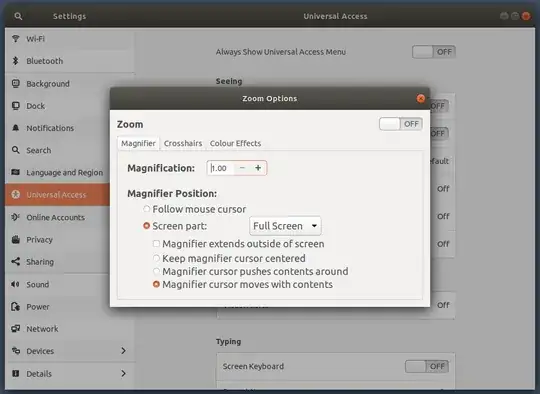Open Privacy settings panel

click(x=58, y=240)
